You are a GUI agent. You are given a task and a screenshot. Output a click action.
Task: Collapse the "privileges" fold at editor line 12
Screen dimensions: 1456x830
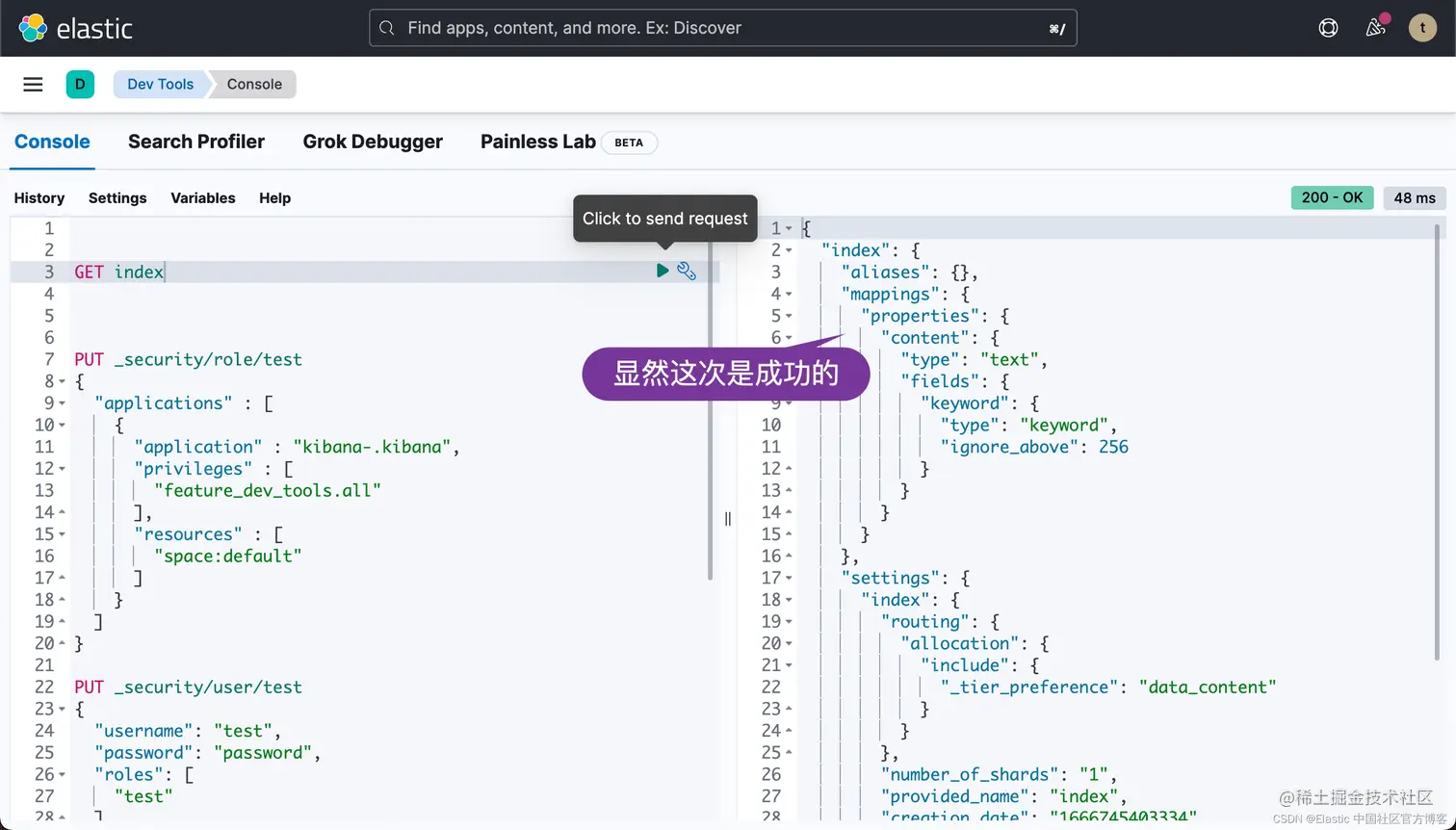coord(63,469)
